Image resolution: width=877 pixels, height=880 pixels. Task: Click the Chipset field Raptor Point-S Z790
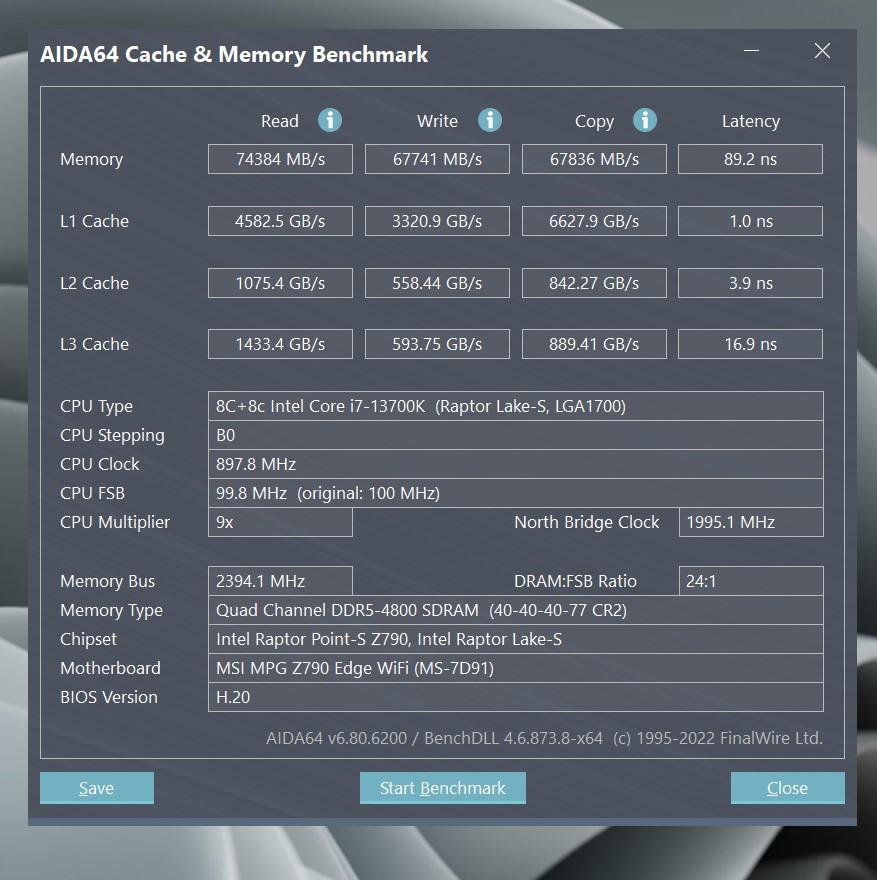tap(516, 639)
